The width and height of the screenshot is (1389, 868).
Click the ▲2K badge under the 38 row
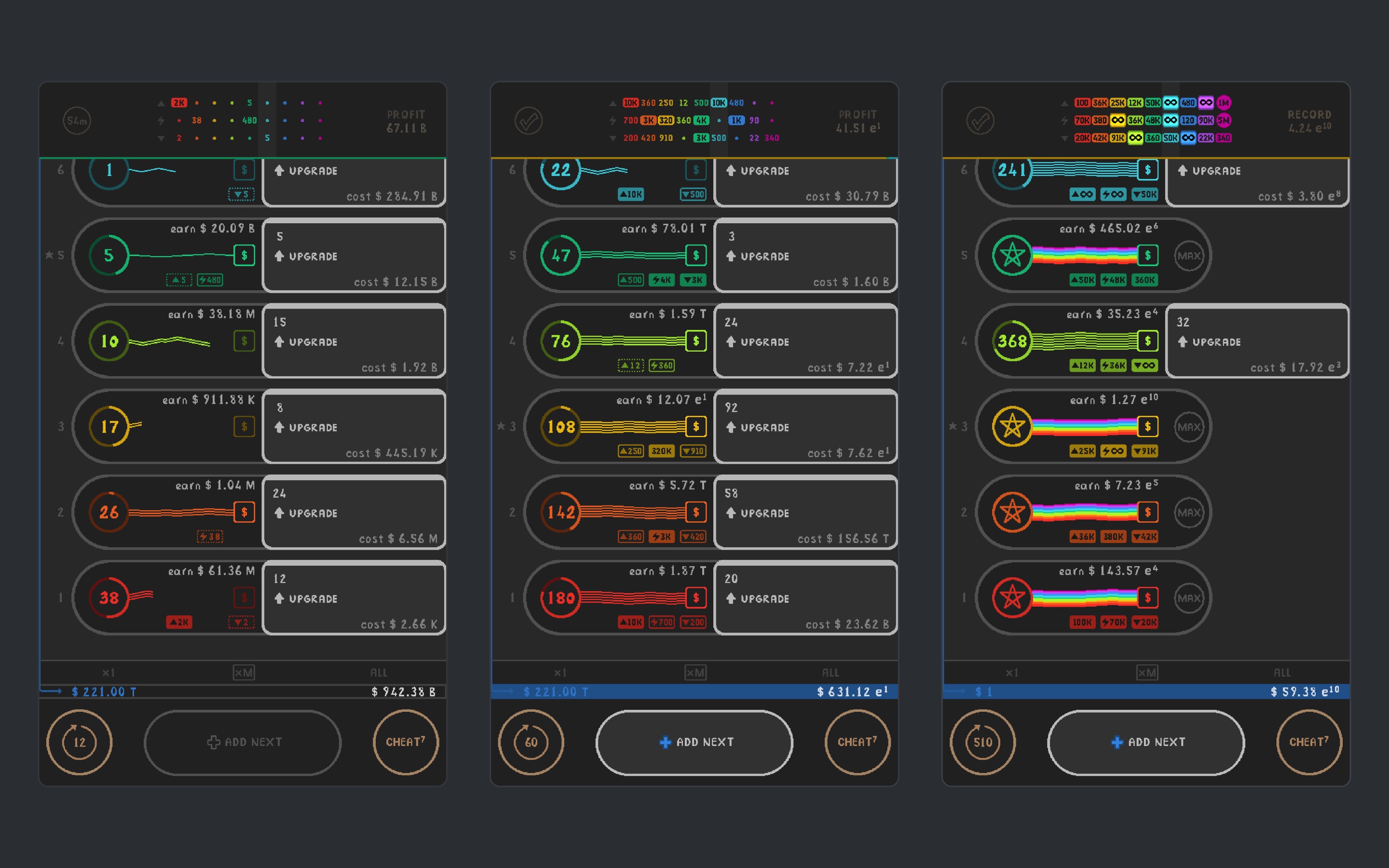(x=179, y=622)
